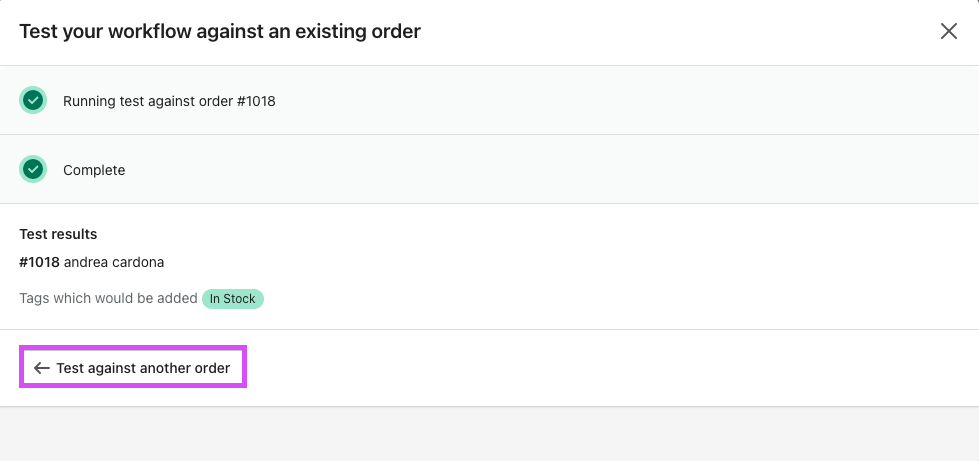Image resolution: width=979 pixels, height=461 pixels.
Task: Click the Test results heading
Action: point(58,234)
